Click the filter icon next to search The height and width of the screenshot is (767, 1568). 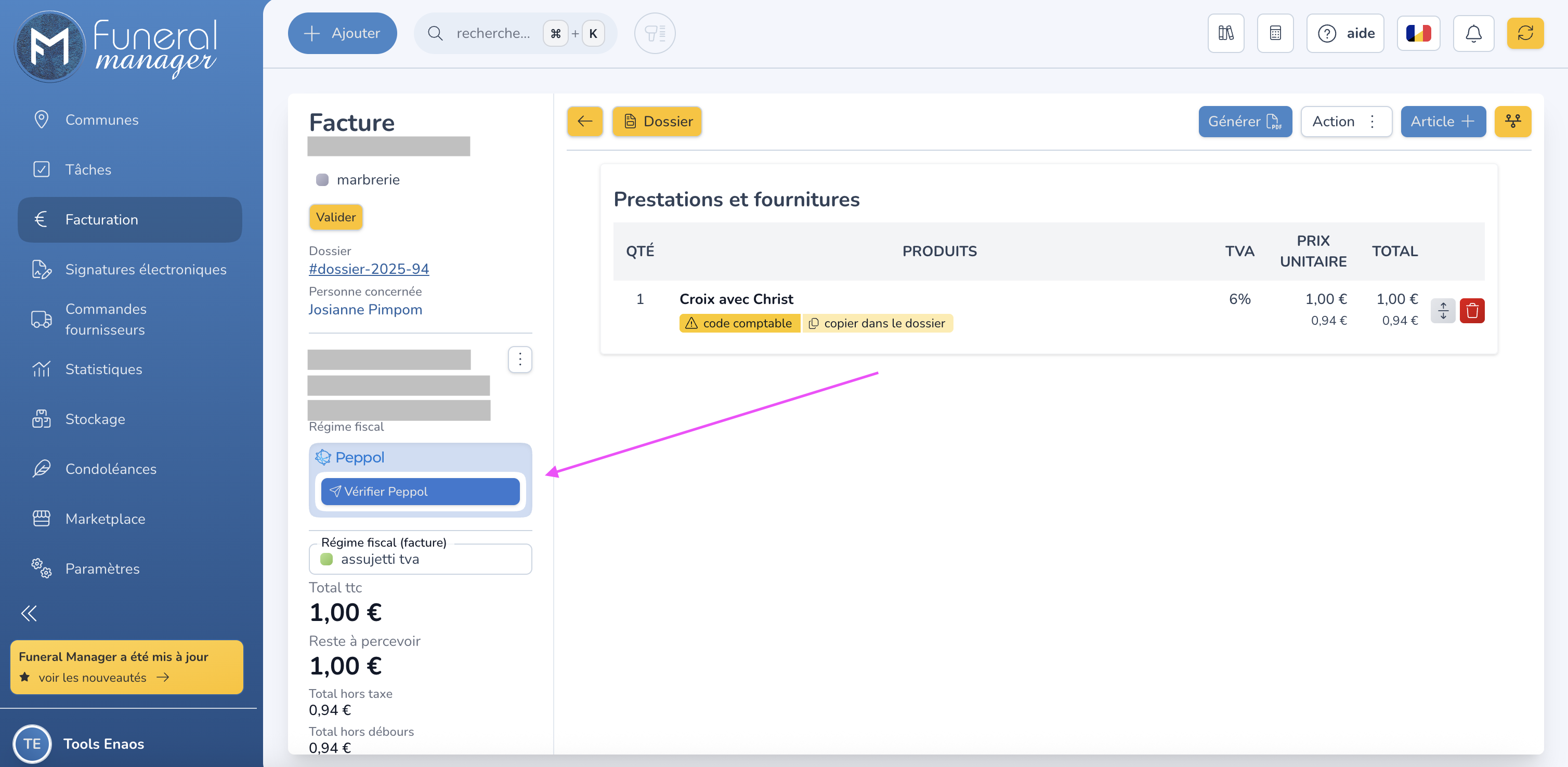click(x=655, y=33)
